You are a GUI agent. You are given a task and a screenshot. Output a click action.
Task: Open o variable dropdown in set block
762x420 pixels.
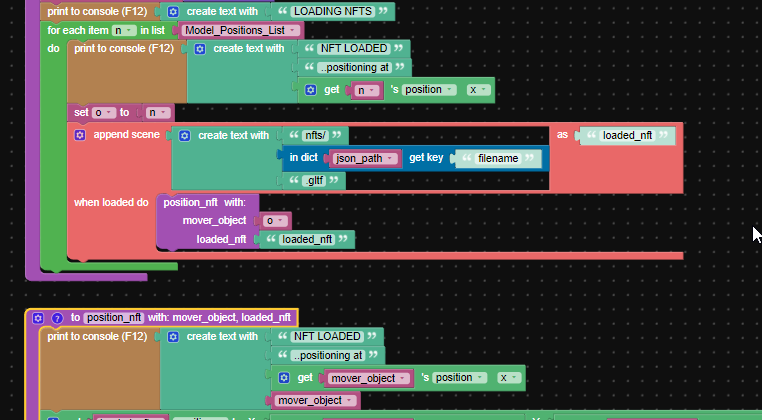103,113
